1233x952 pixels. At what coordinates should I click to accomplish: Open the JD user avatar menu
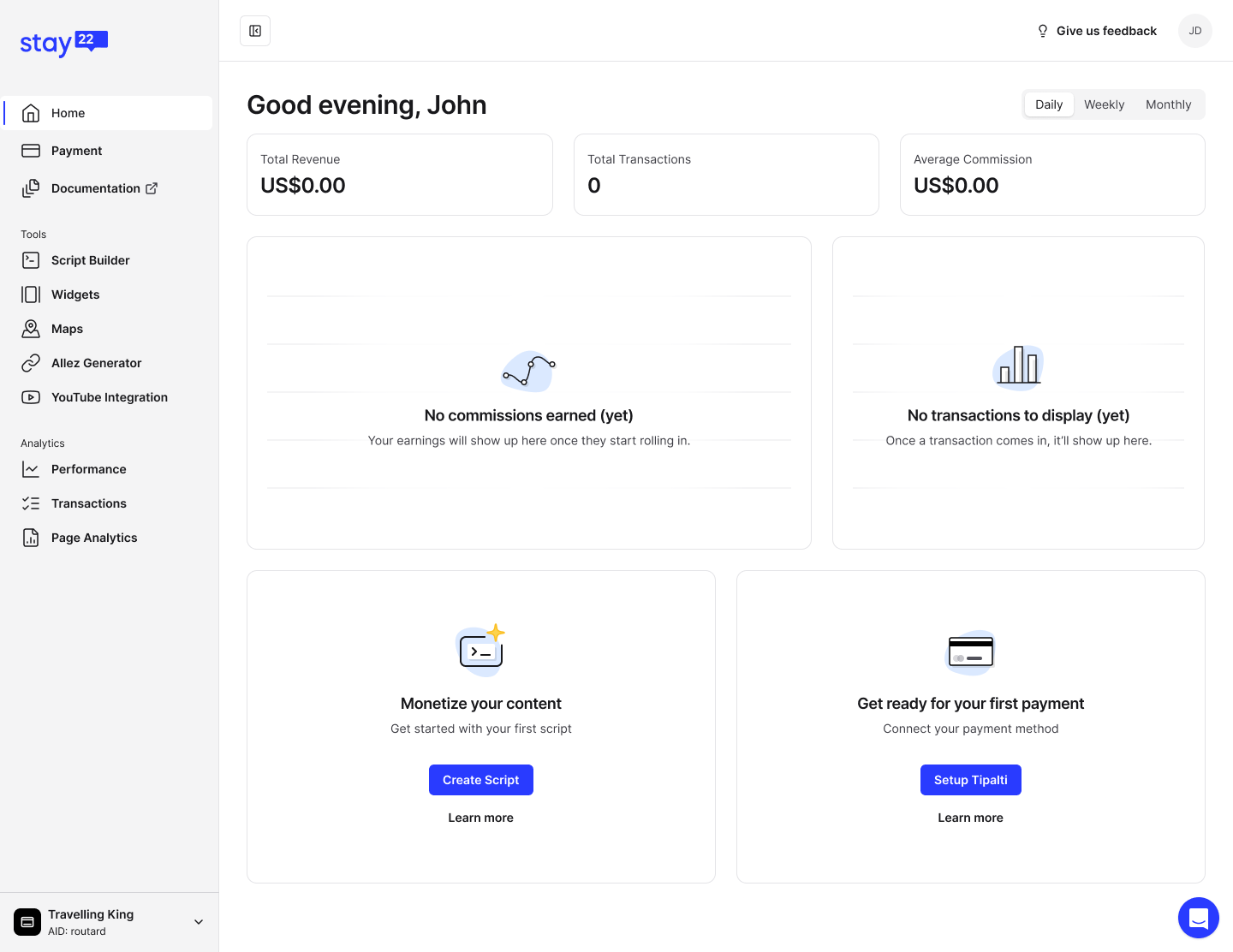coord(1194,31)
